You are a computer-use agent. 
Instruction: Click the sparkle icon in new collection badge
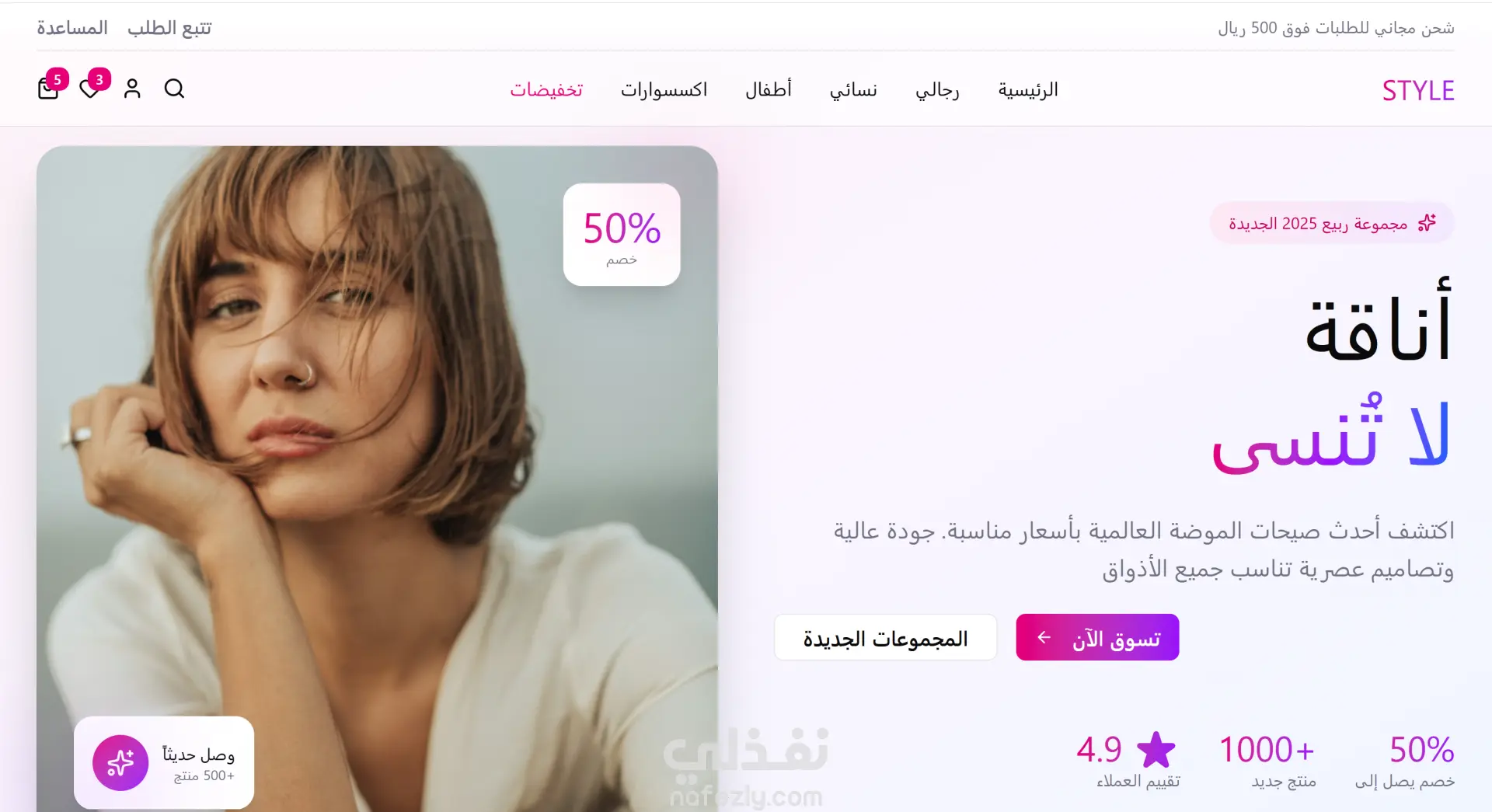pos(1427,223)
